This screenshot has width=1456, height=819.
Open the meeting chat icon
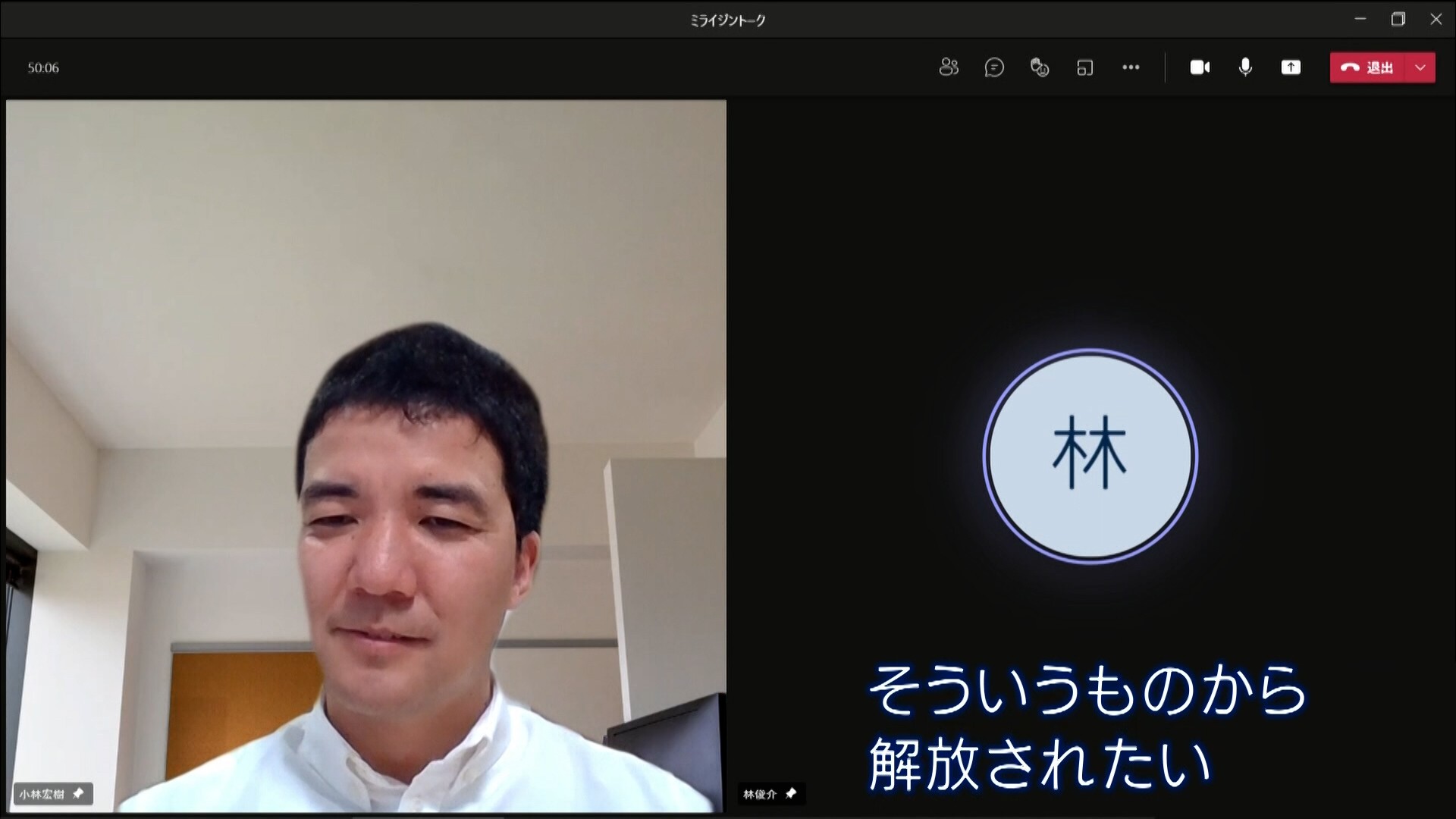click(994, 67)
